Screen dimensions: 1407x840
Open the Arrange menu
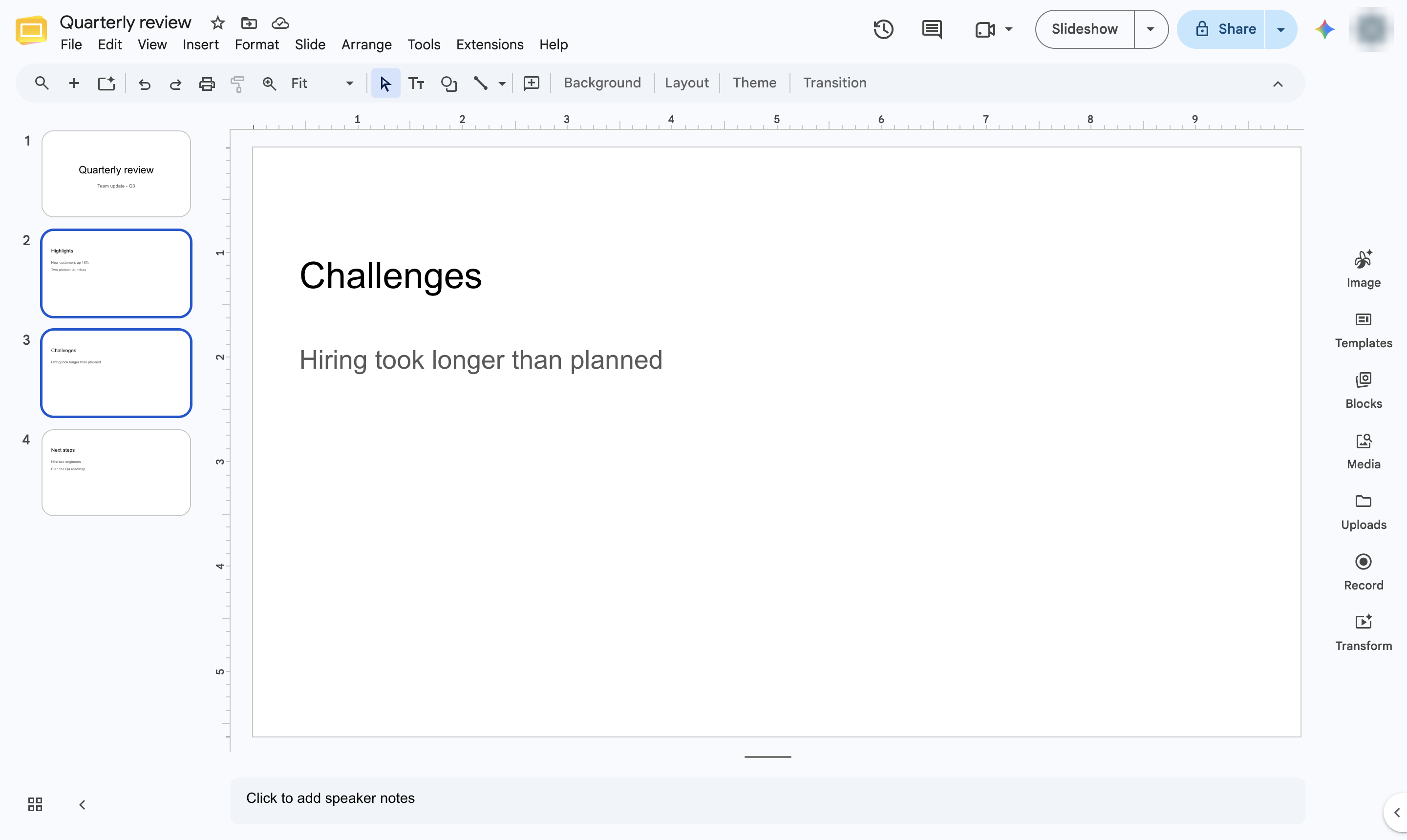click(366, 45)
